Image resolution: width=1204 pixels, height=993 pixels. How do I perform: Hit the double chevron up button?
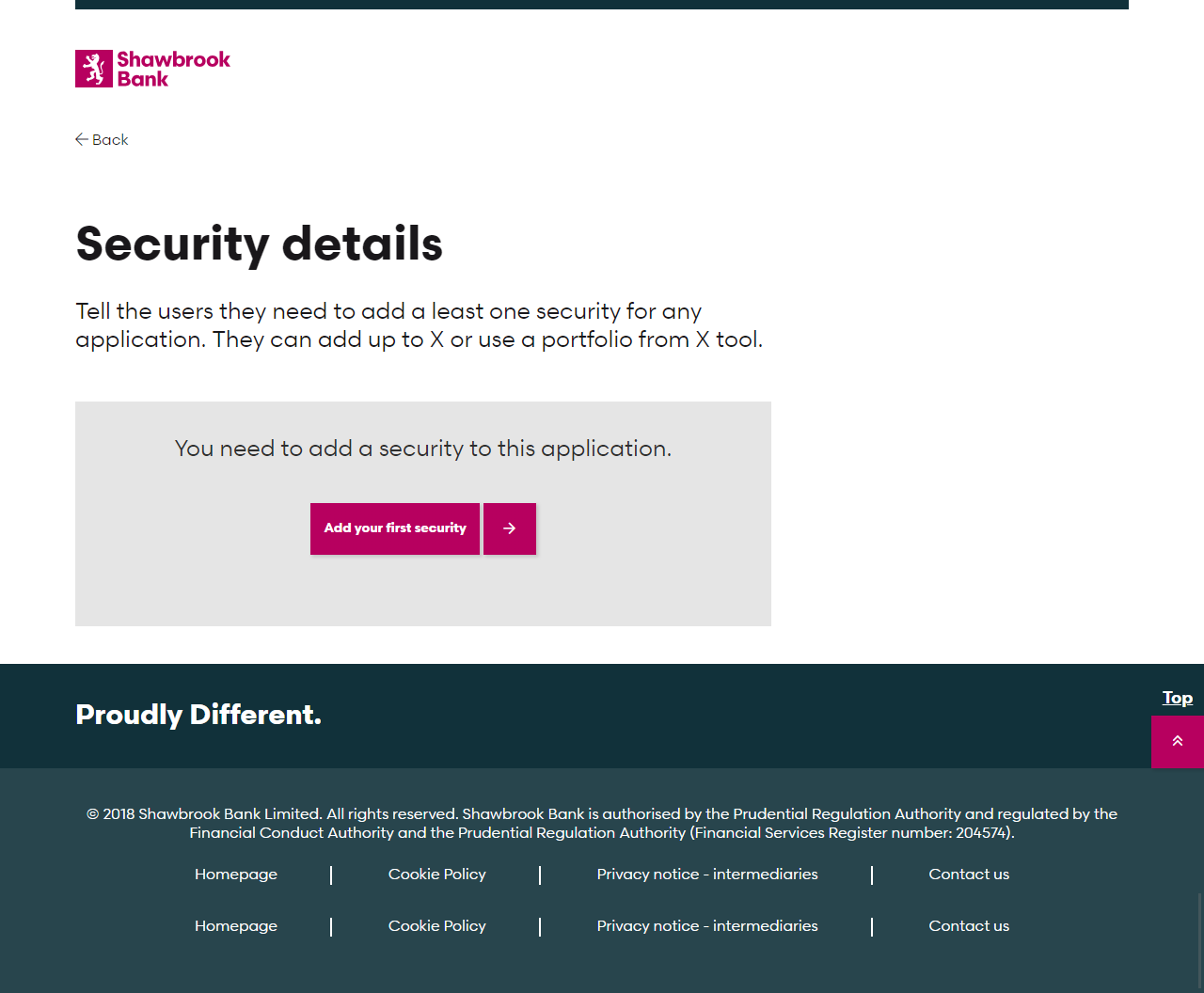(x=1177, y=742)
